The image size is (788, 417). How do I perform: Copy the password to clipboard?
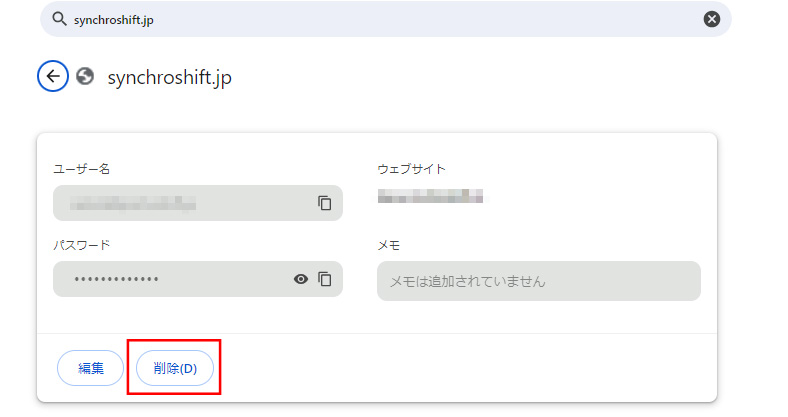[x=325, y=279]
